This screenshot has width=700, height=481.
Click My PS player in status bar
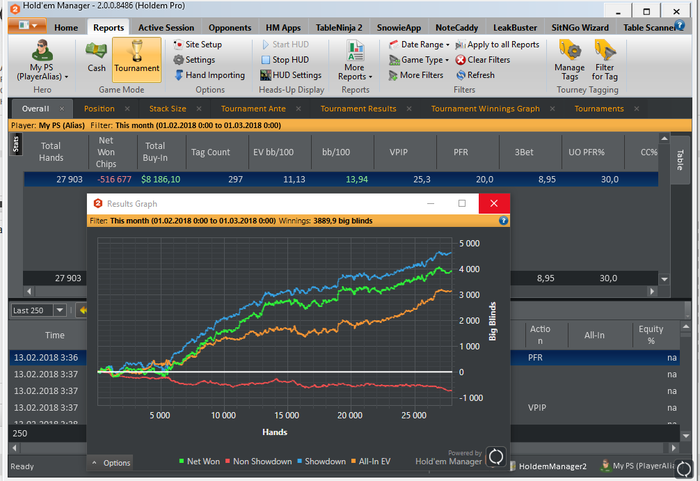(x=638, y=466)
